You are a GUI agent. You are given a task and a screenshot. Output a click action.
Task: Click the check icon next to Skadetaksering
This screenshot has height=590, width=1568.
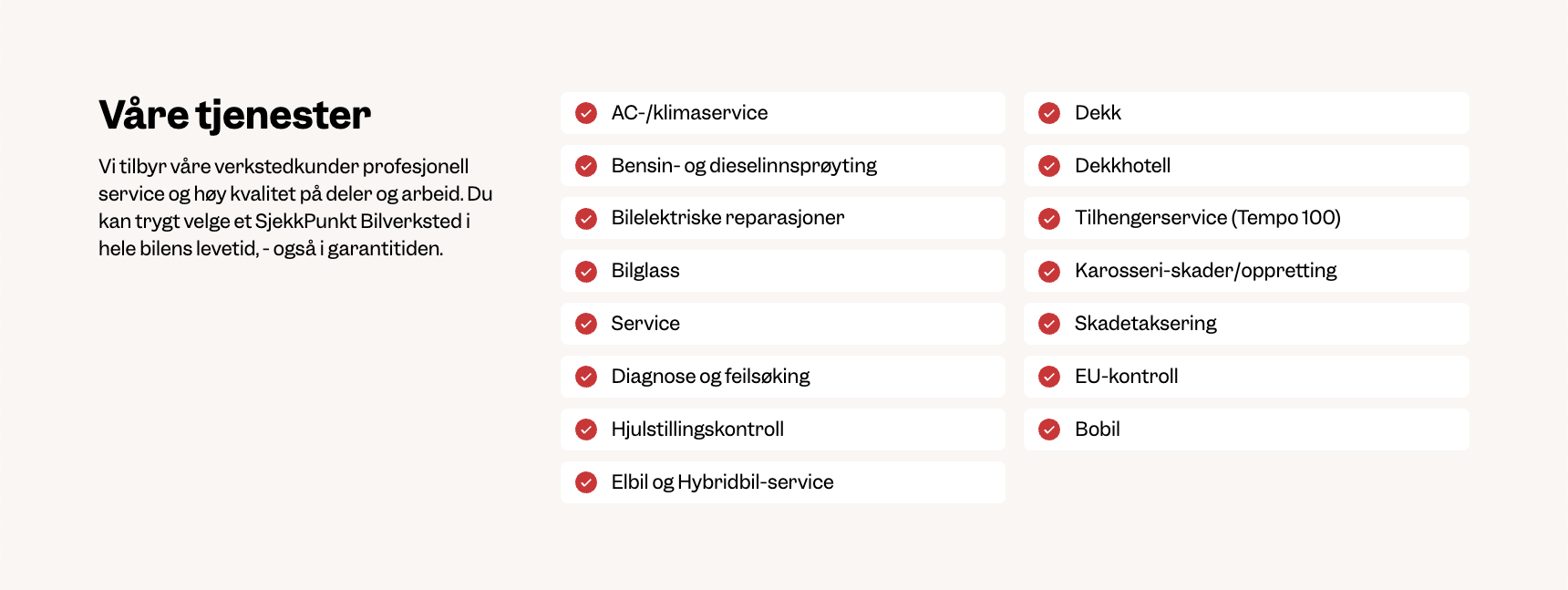pyautogui.click(x=1049, y=324)
